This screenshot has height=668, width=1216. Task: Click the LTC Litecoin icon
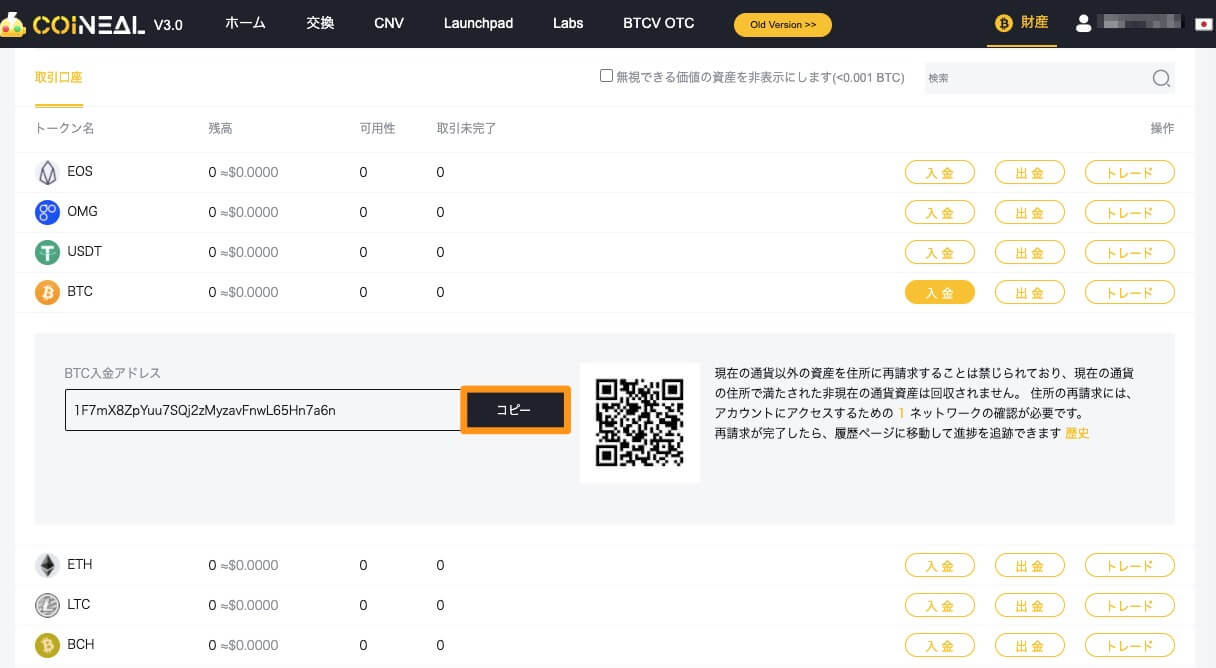47,605
